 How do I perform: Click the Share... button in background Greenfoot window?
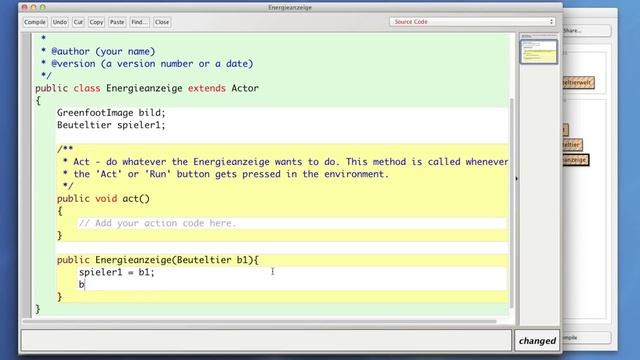pos(587,31)
